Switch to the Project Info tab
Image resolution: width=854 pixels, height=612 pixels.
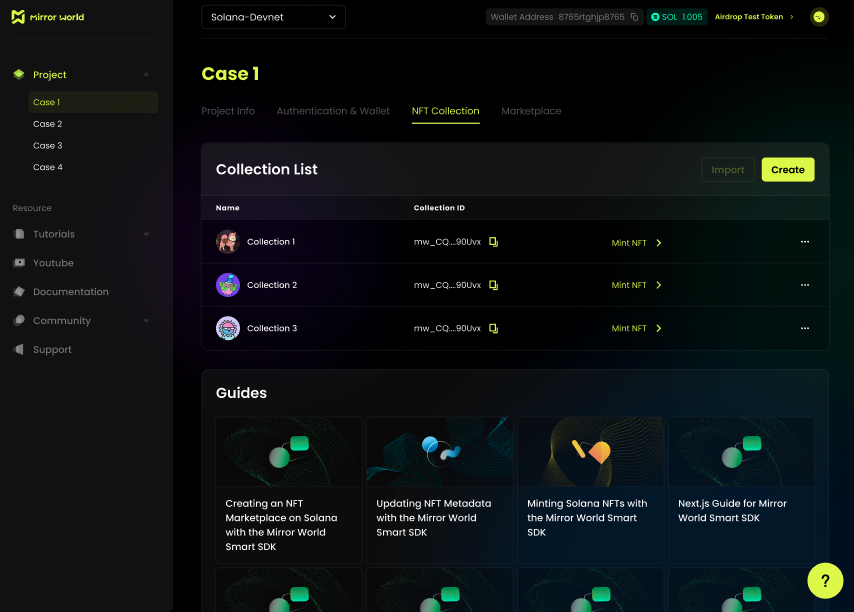pyautogui.click(x=228, y=111)
